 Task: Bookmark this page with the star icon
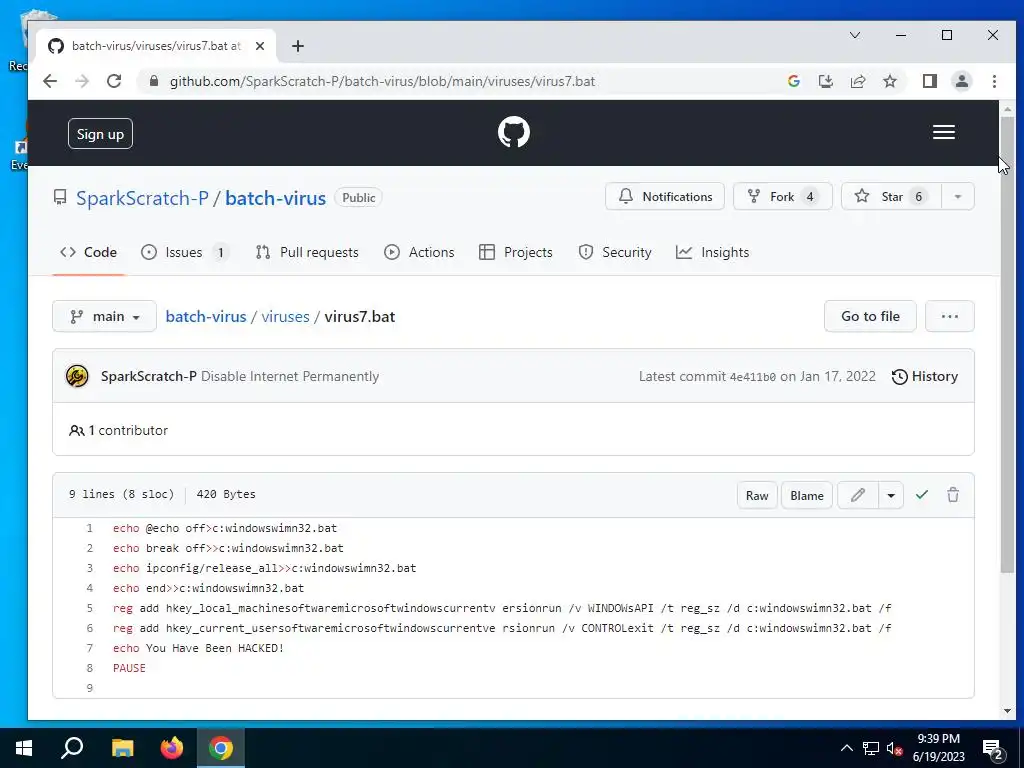tap(889, 82)
